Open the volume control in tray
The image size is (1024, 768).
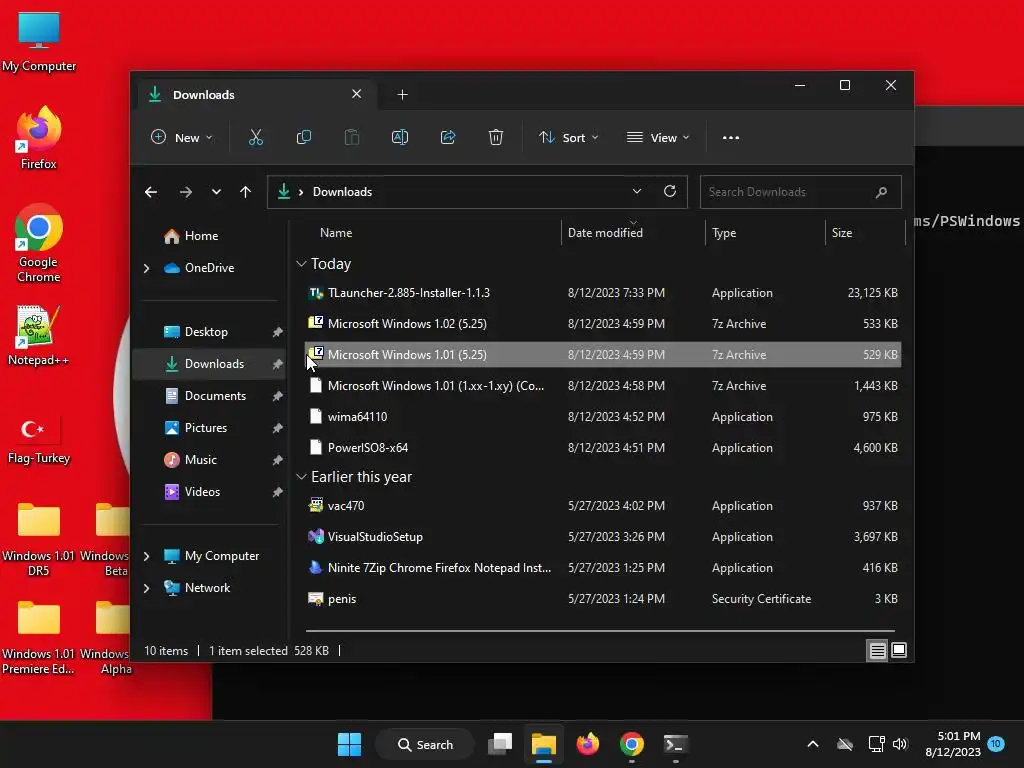coord(900,744)
